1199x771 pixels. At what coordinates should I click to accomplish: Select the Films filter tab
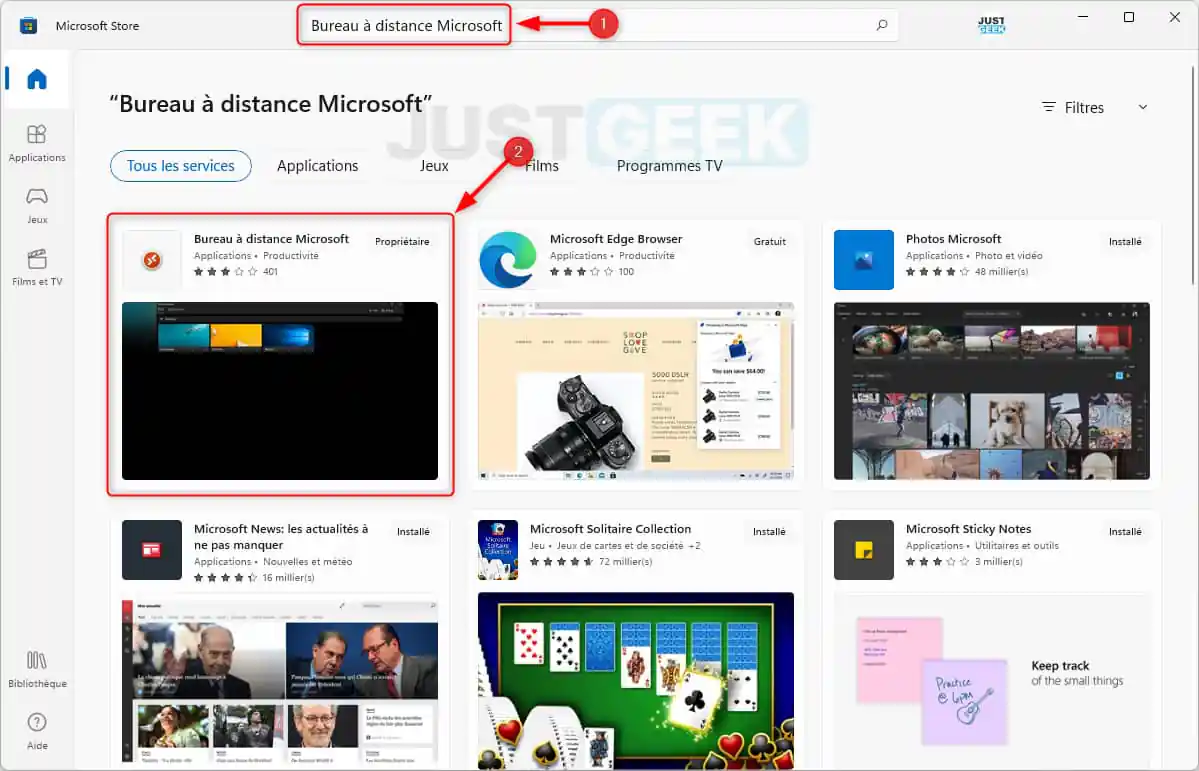tap(542, 166)
